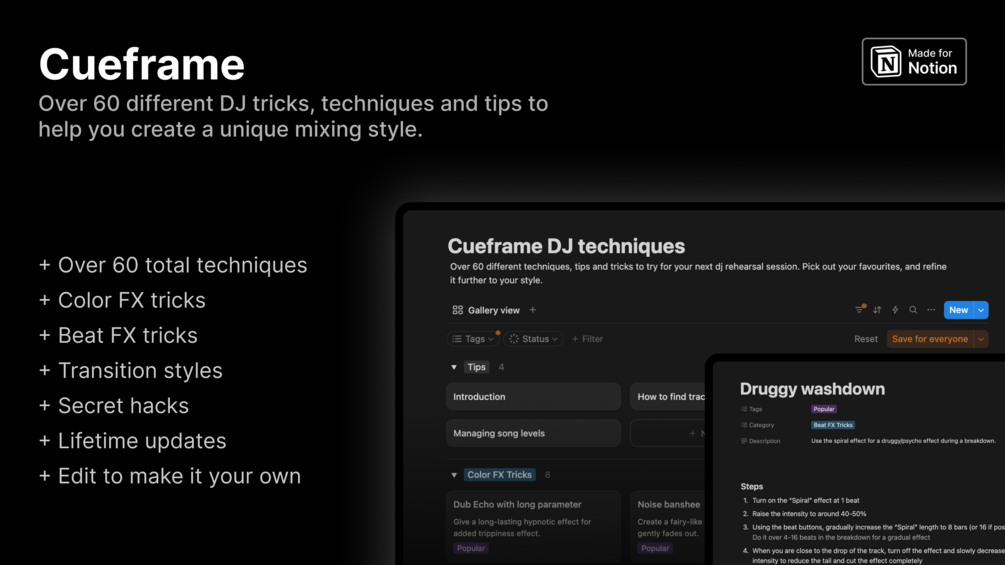This screenshot has width=1005, height=565.
Task: Click the blue New button
Action: [x=959, y=310]
